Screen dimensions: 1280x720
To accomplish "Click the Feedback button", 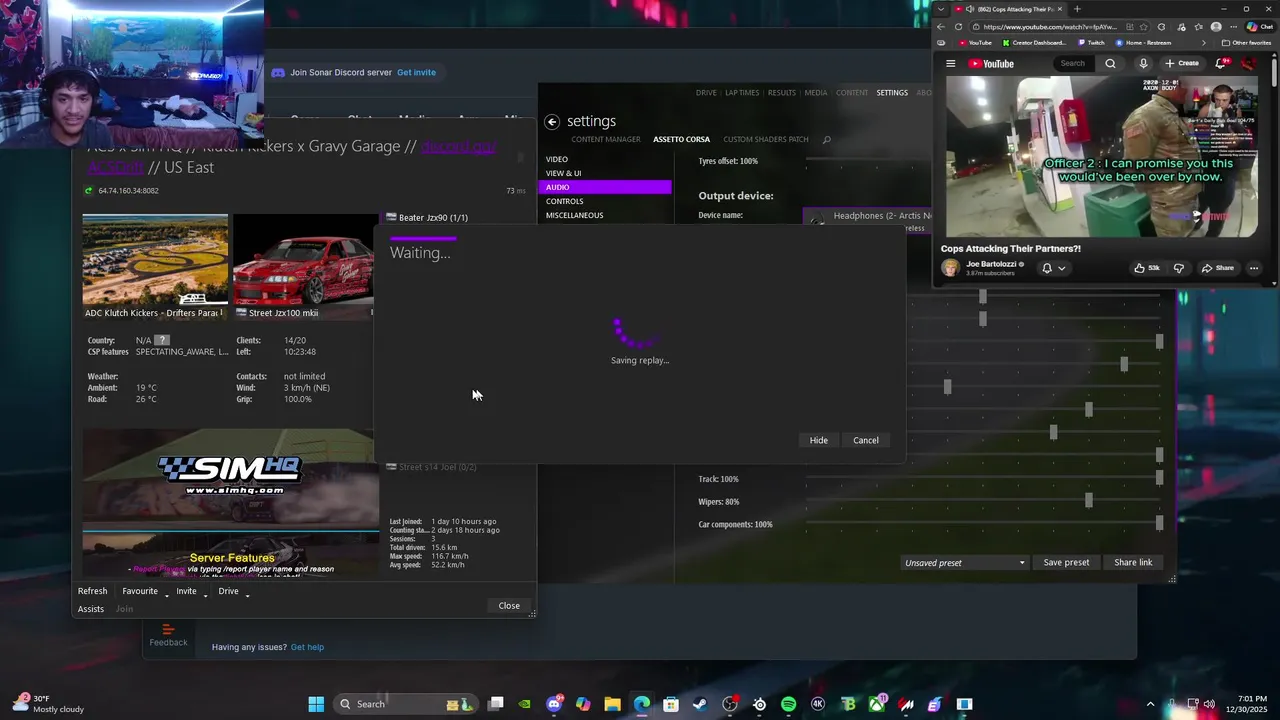I will [168, 636].
